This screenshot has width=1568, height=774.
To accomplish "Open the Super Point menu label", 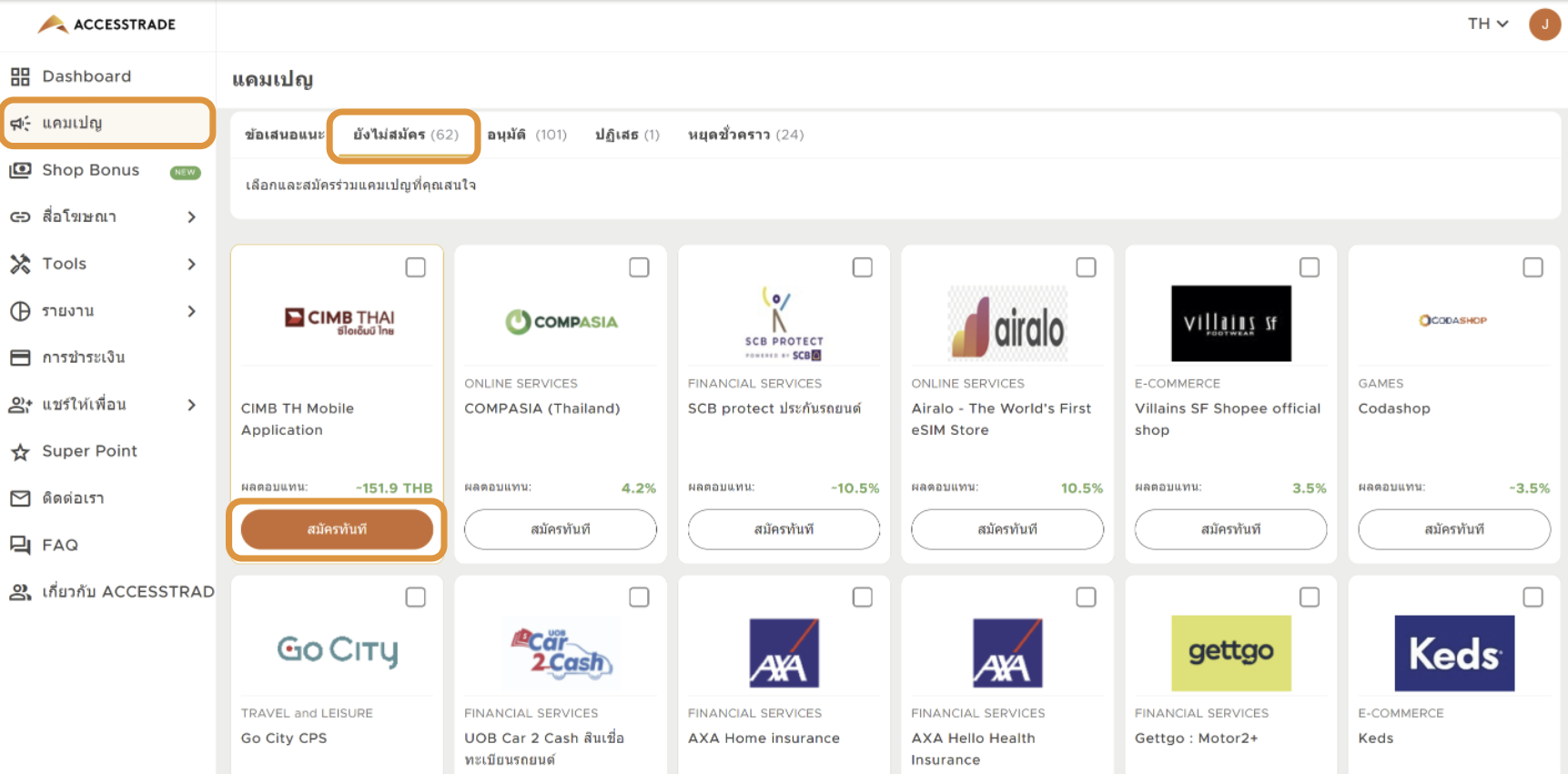I will point(90,451).
